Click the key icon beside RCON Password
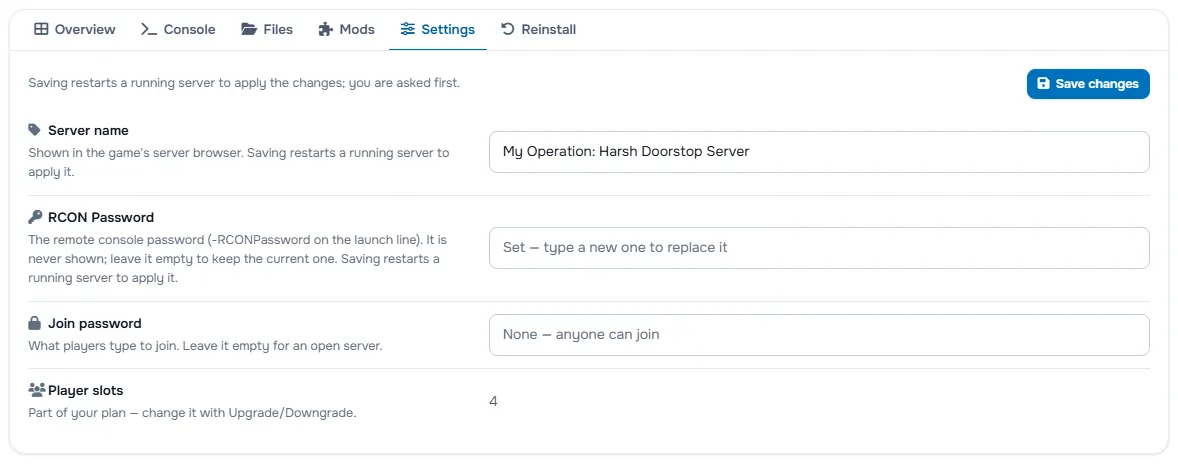1178x464 pixels. pyautogui.click(x=35, y=217)
